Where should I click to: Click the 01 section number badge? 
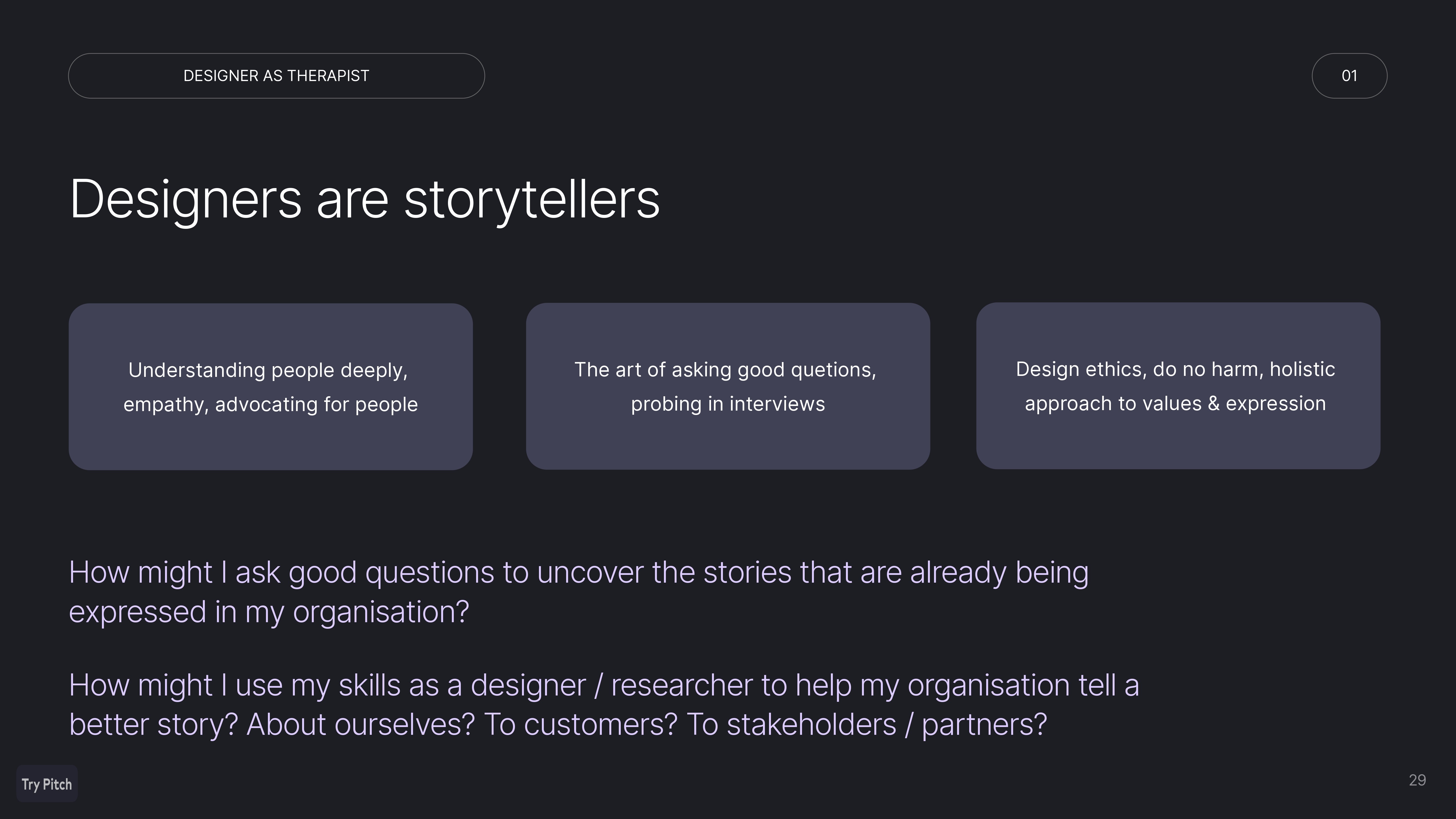click(x=1349, y=76)
